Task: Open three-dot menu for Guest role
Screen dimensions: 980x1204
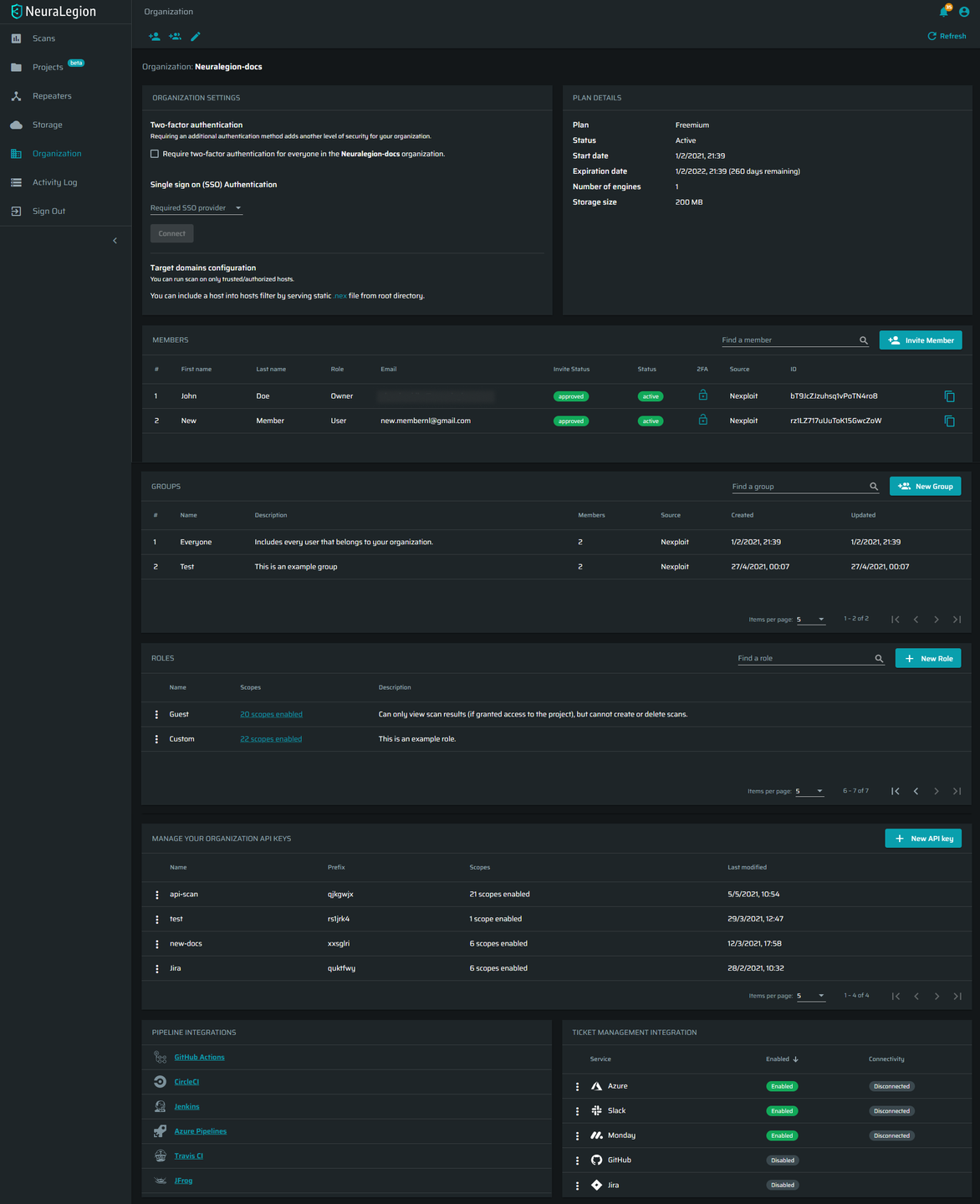Action: [x=156, y=715]
